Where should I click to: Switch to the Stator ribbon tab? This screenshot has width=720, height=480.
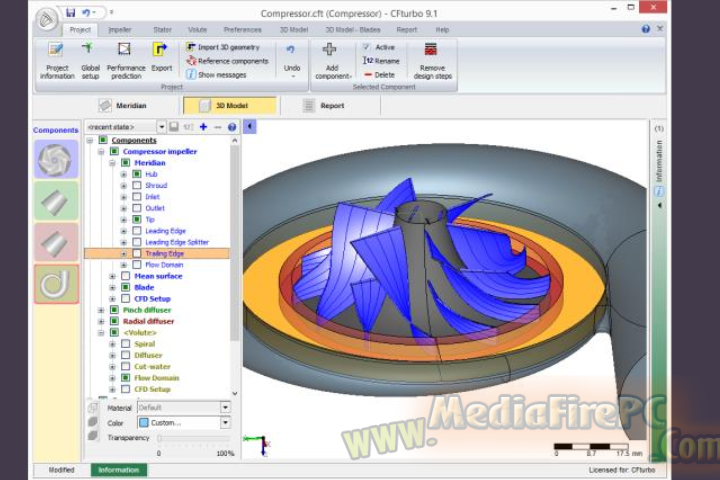[162, 29]
